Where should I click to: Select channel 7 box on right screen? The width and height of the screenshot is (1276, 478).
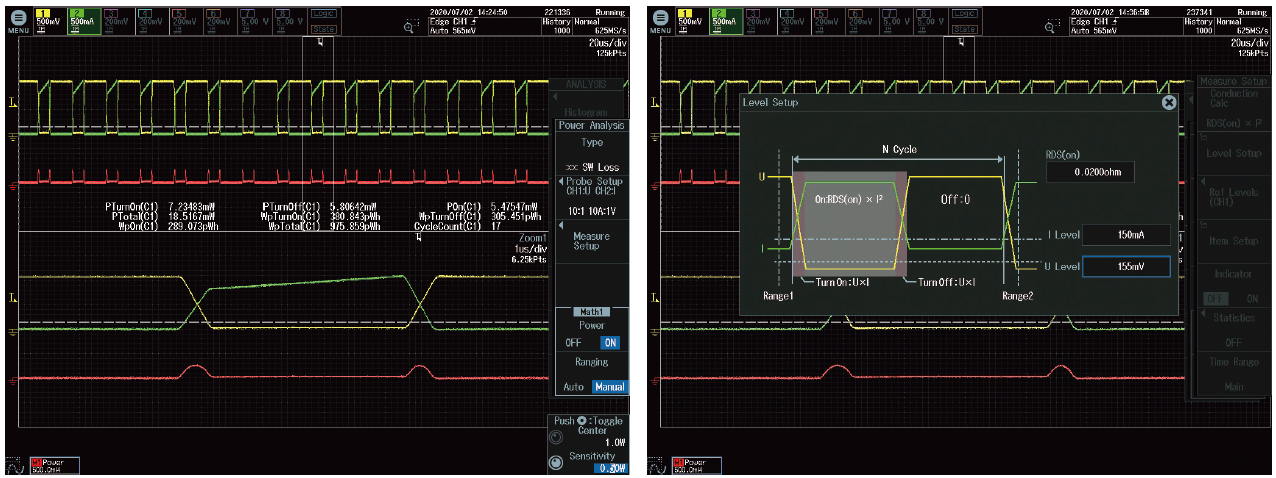[897, 21]
